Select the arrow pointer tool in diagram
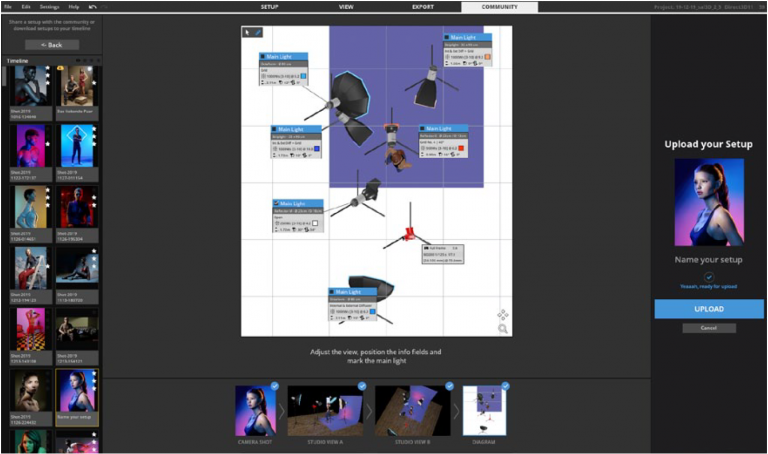The height and width of the screenshot is (454, 768). [247, 32]
